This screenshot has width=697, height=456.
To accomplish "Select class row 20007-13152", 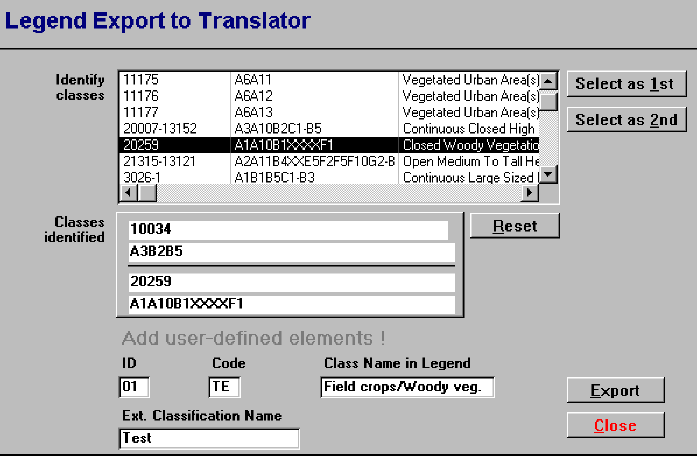I will 328,129.
